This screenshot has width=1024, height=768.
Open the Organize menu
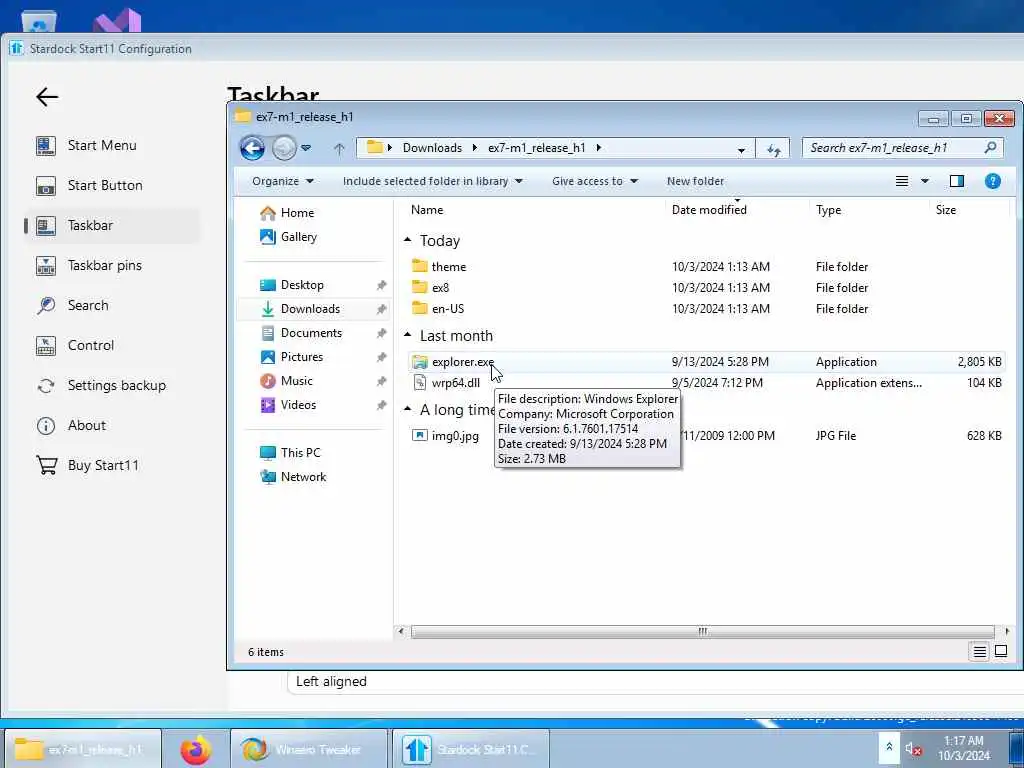(x=283, y=181)
